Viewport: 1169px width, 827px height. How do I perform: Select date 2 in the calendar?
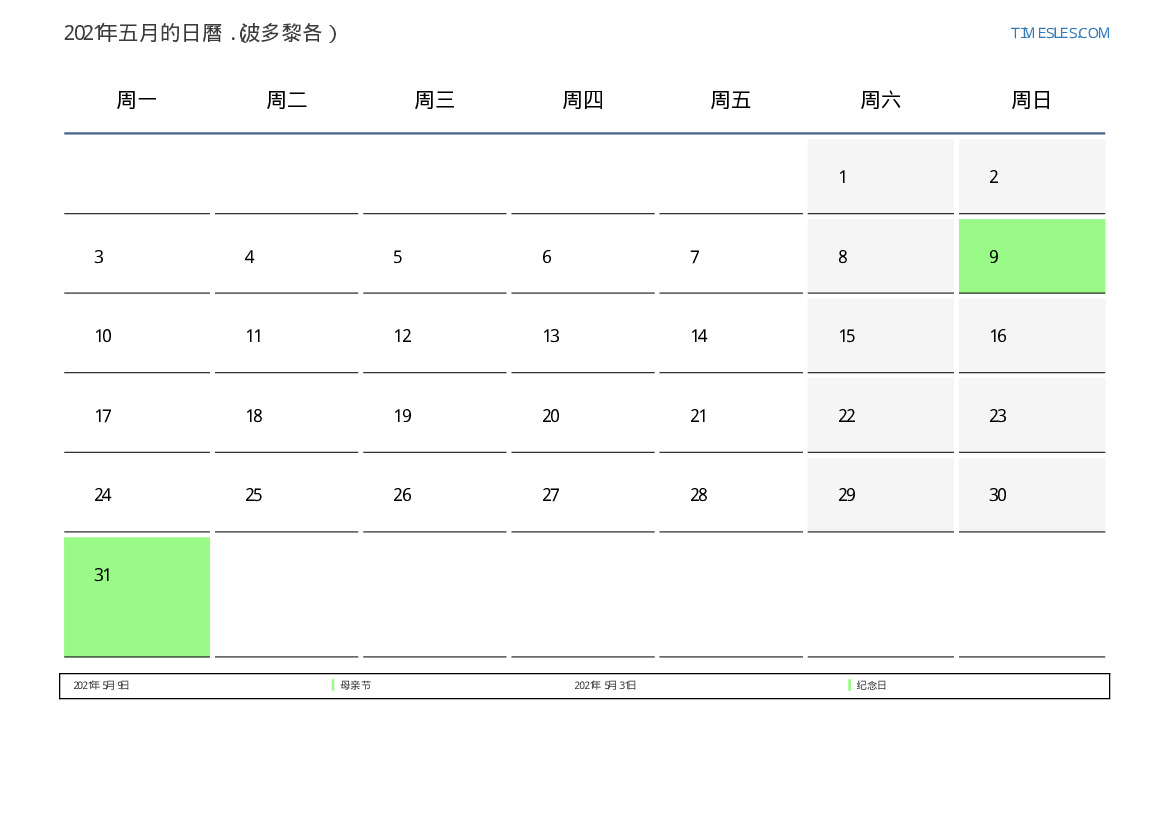point(1032,176)
